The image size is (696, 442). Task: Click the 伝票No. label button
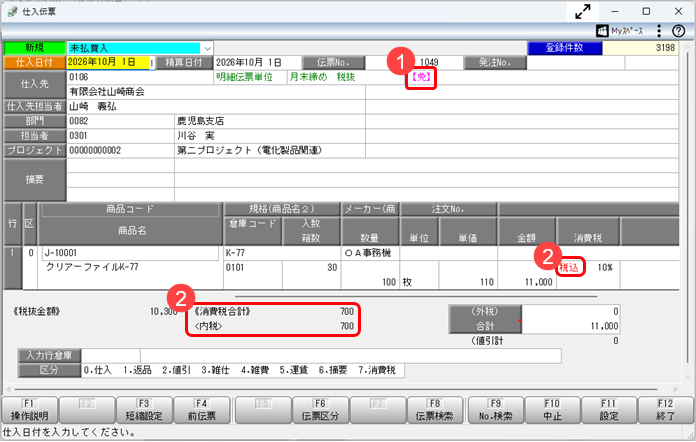click(333, 63)
